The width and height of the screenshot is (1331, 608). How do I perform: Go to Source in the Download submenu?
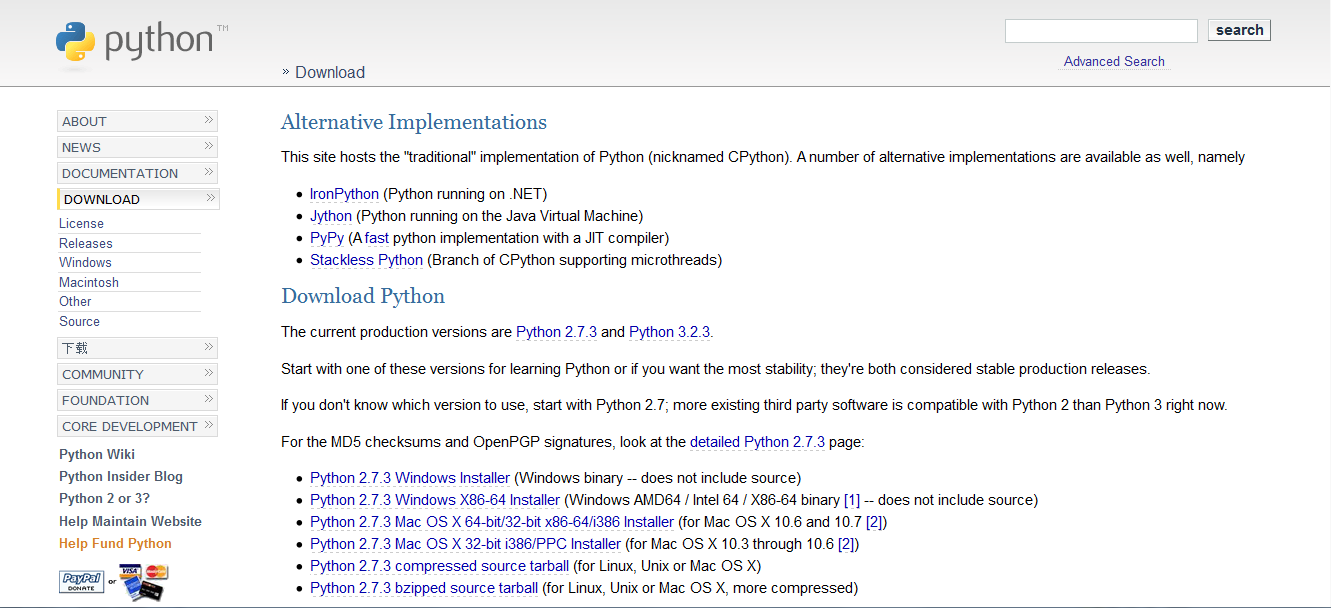point(79,321)
